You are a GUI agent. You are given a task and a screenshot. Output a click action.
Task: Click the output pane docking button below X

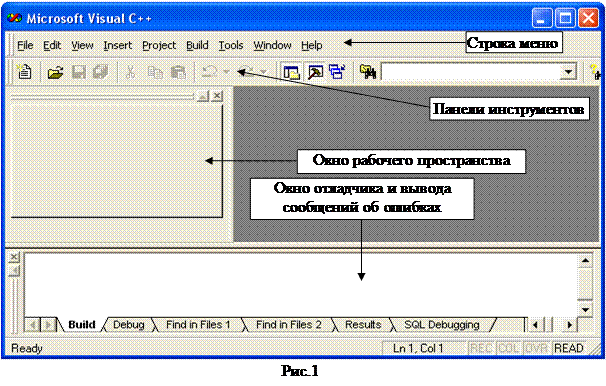14,270
